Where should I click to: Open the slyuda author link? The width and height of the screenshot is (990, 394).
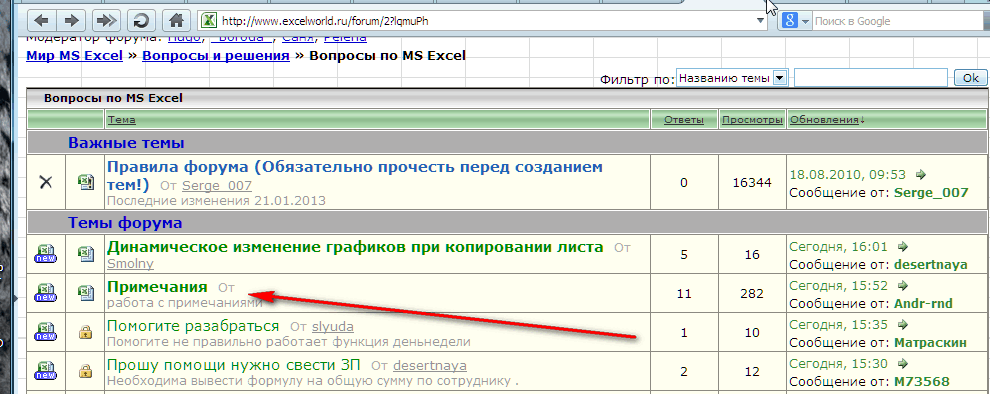click(333, 327)
